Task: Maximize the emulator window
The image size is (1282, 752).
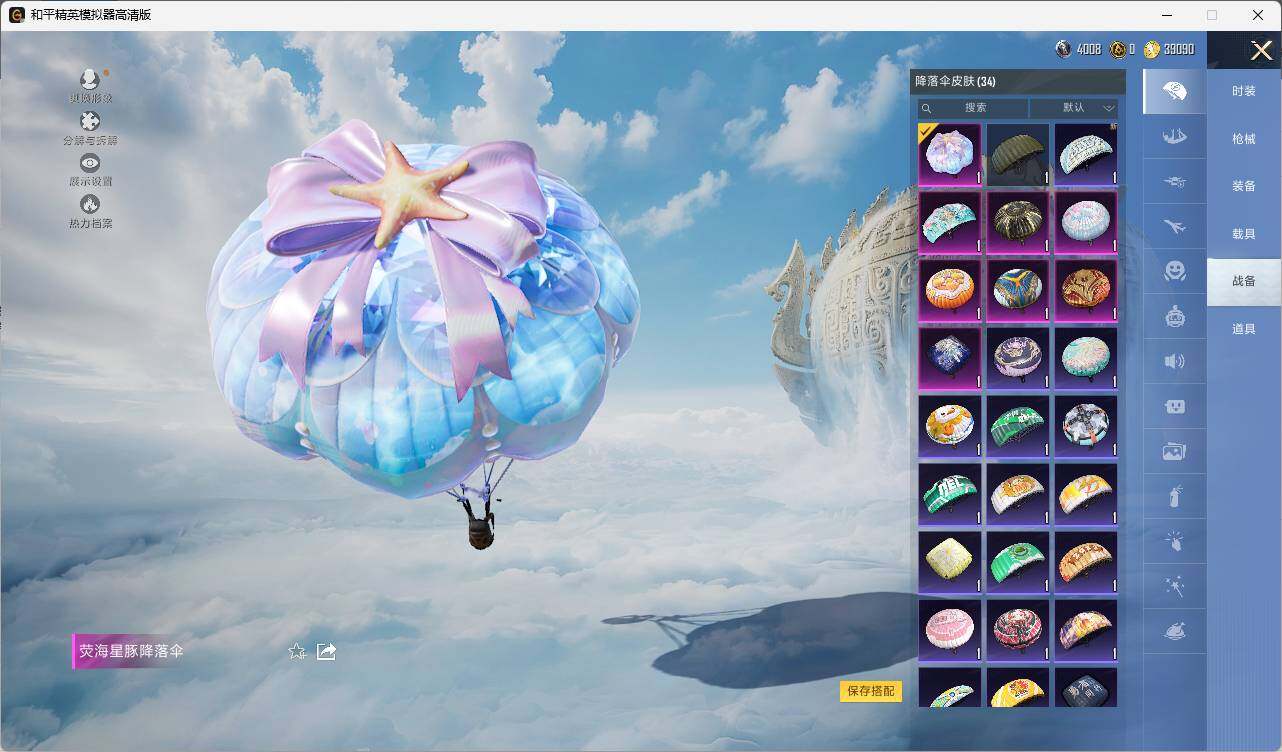Action: click(x=1212, y=15)
